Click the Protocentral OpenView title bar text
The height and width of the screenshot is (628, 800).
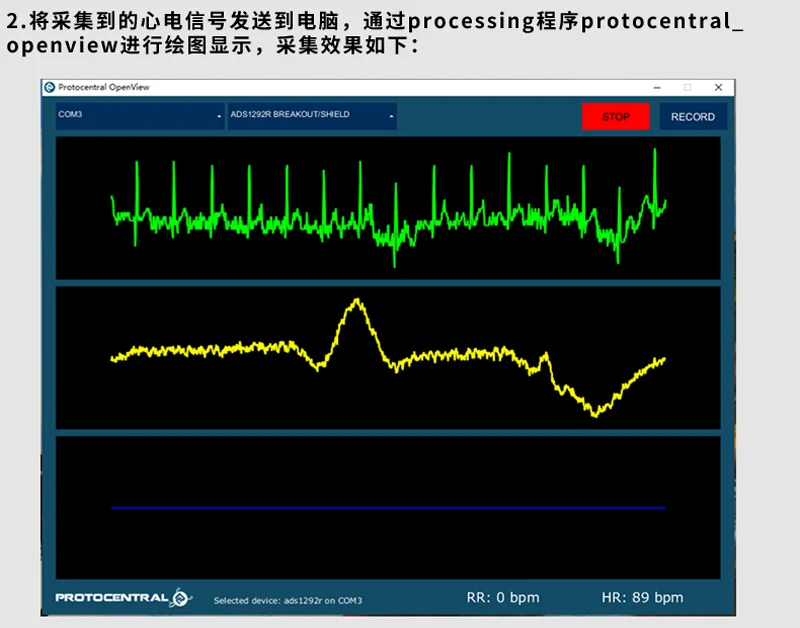tap(104, 88)
